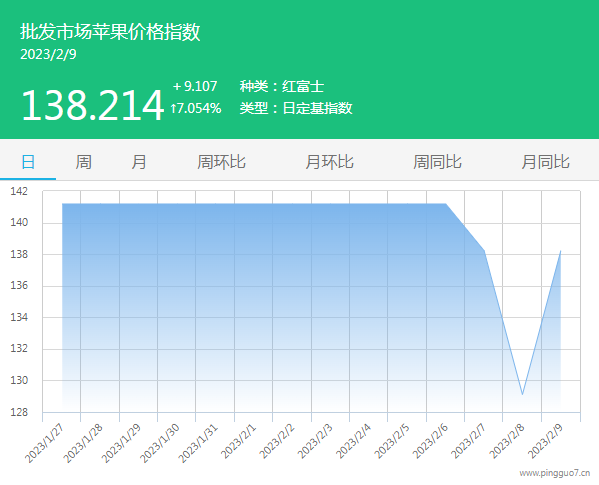The height and width of the screenshot is (485, 599).
Task: Click the 批发市场苹果价格指数 title
Action: click(x=110, y=32)
